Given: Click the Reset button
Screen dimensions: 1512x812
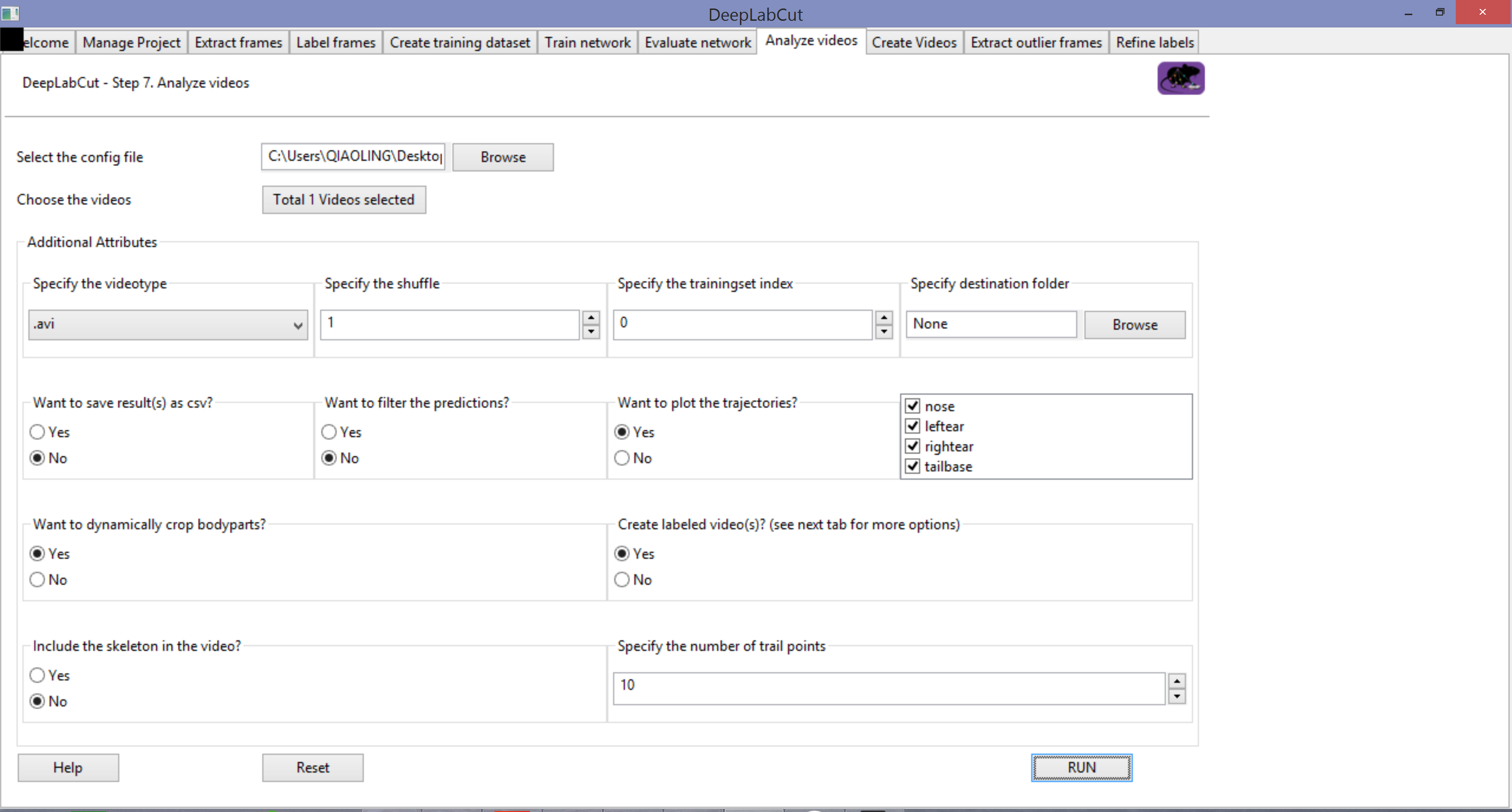Looking at the screenshot, I should tap(312, 768).
